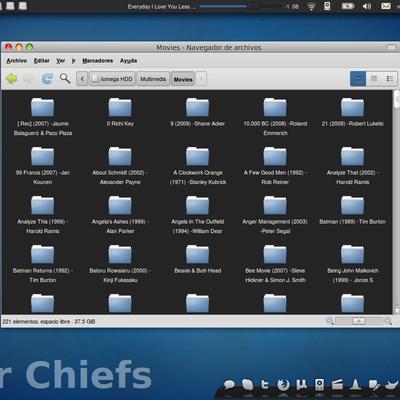Select the Beavis & Butt-Head folder
This screenshot has width=400, height=400.
tap(197, 259)
